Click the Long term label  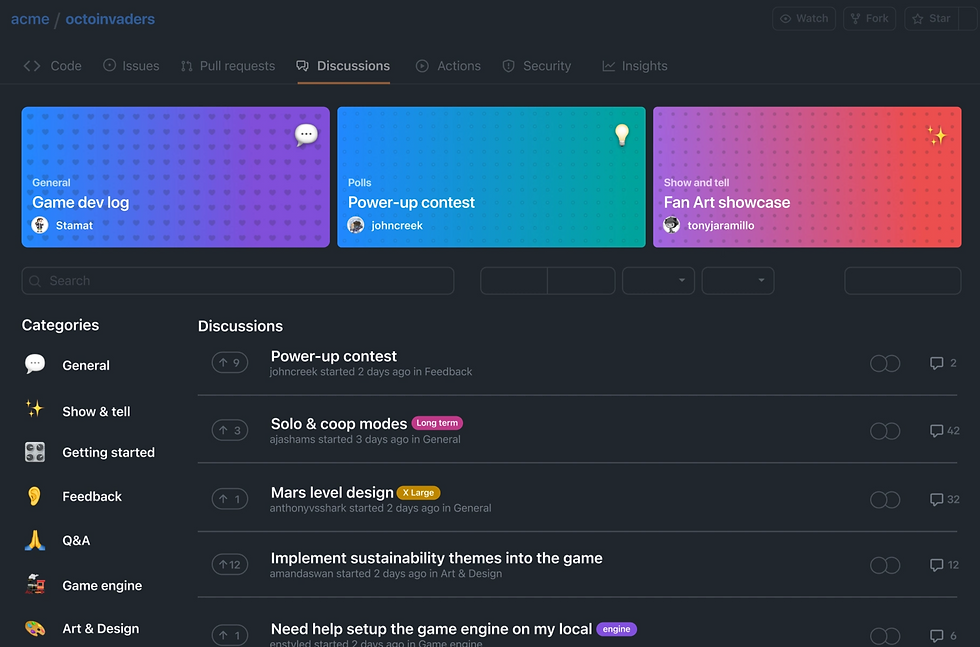tap(438, 423)
